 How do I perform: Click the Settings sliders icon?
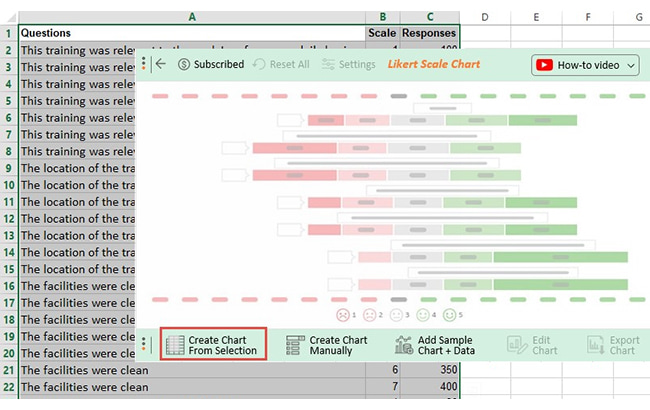click(328, 64)
